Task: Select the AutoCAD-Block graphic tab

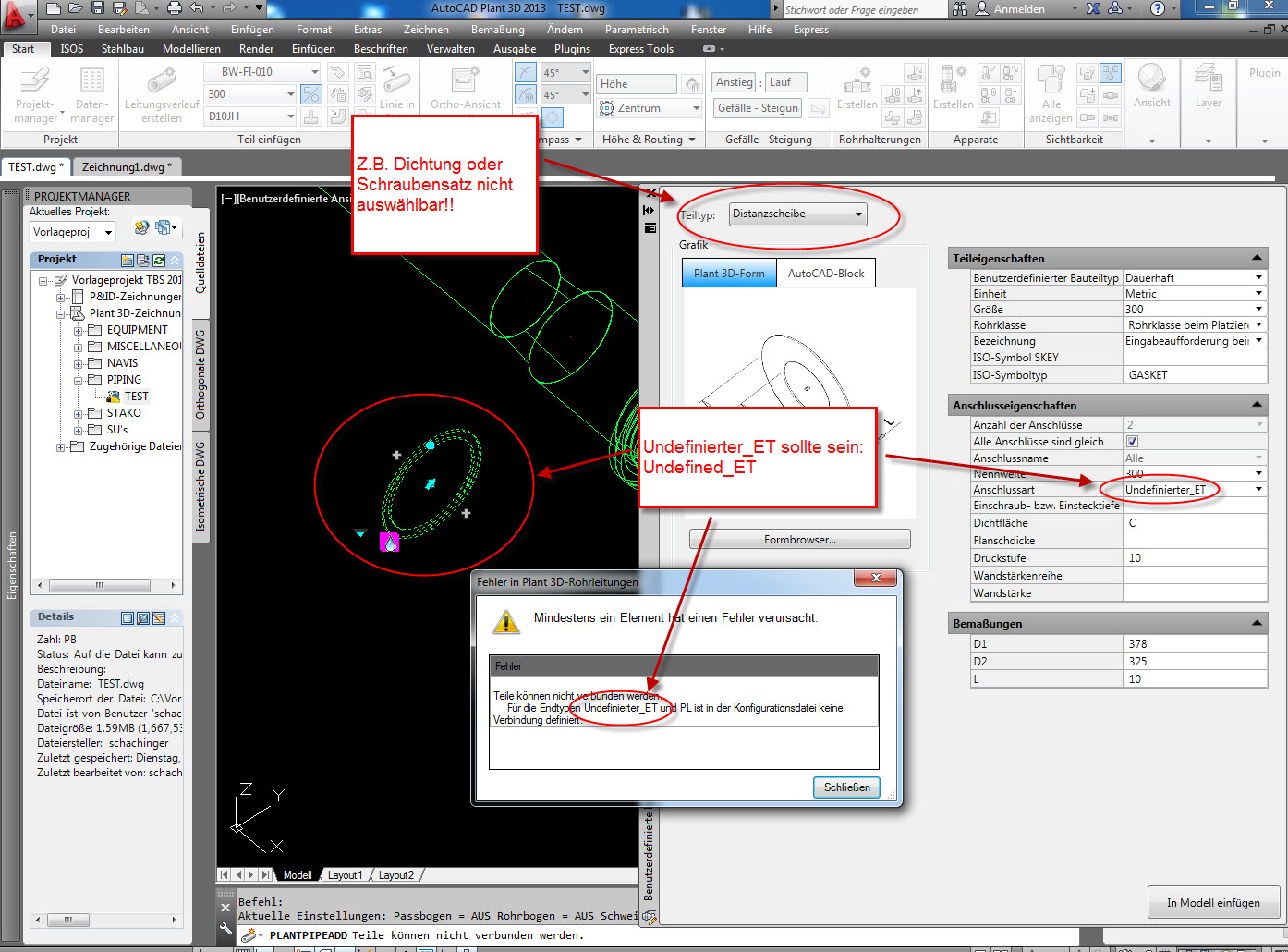Action: (x=826, y=274)
